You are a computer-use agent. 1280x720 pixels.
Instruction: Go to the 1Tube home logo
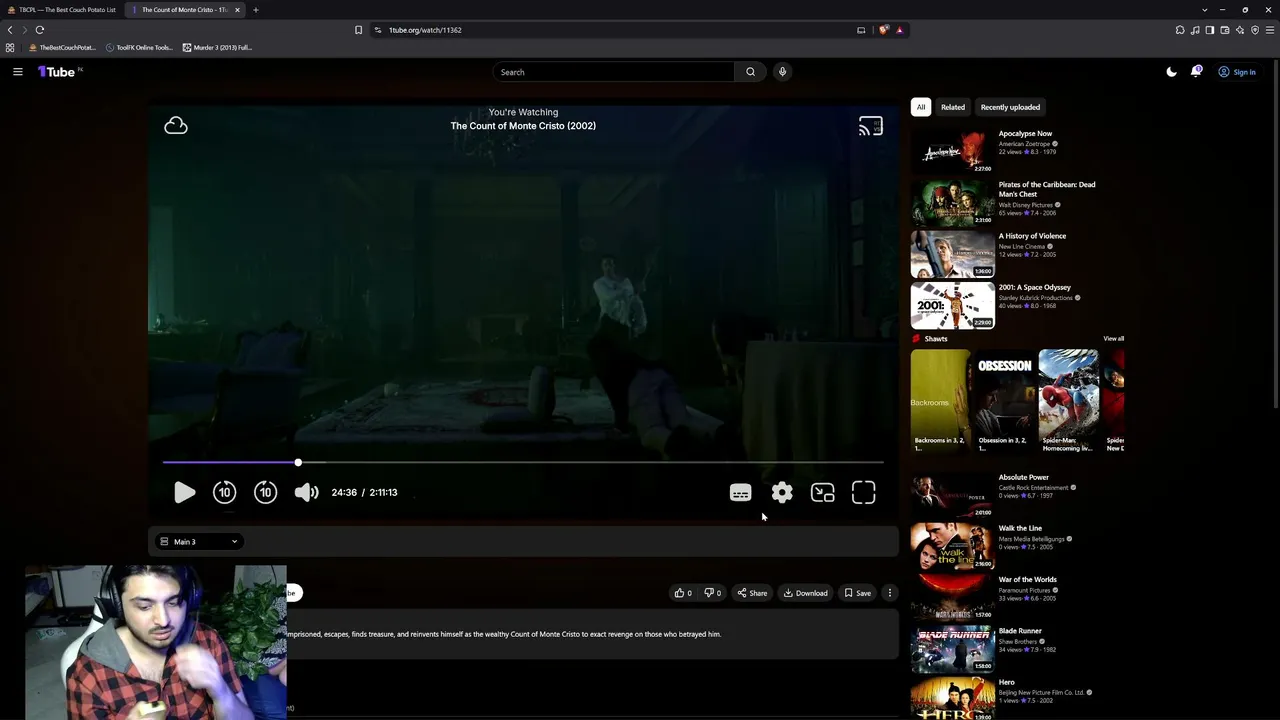[57, 72]
